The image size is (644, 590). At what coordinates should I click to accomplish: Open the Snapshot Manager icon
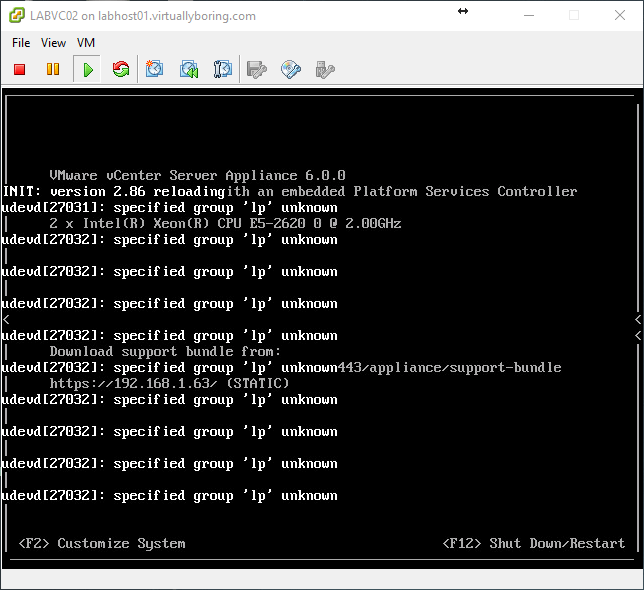pyautogui.click(x=223, y=69)
